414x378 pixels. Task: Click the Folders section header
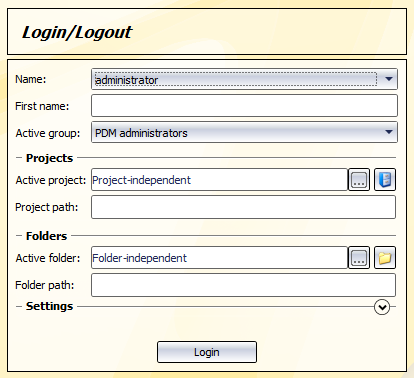pyautogui.click(x=46, y=236)
